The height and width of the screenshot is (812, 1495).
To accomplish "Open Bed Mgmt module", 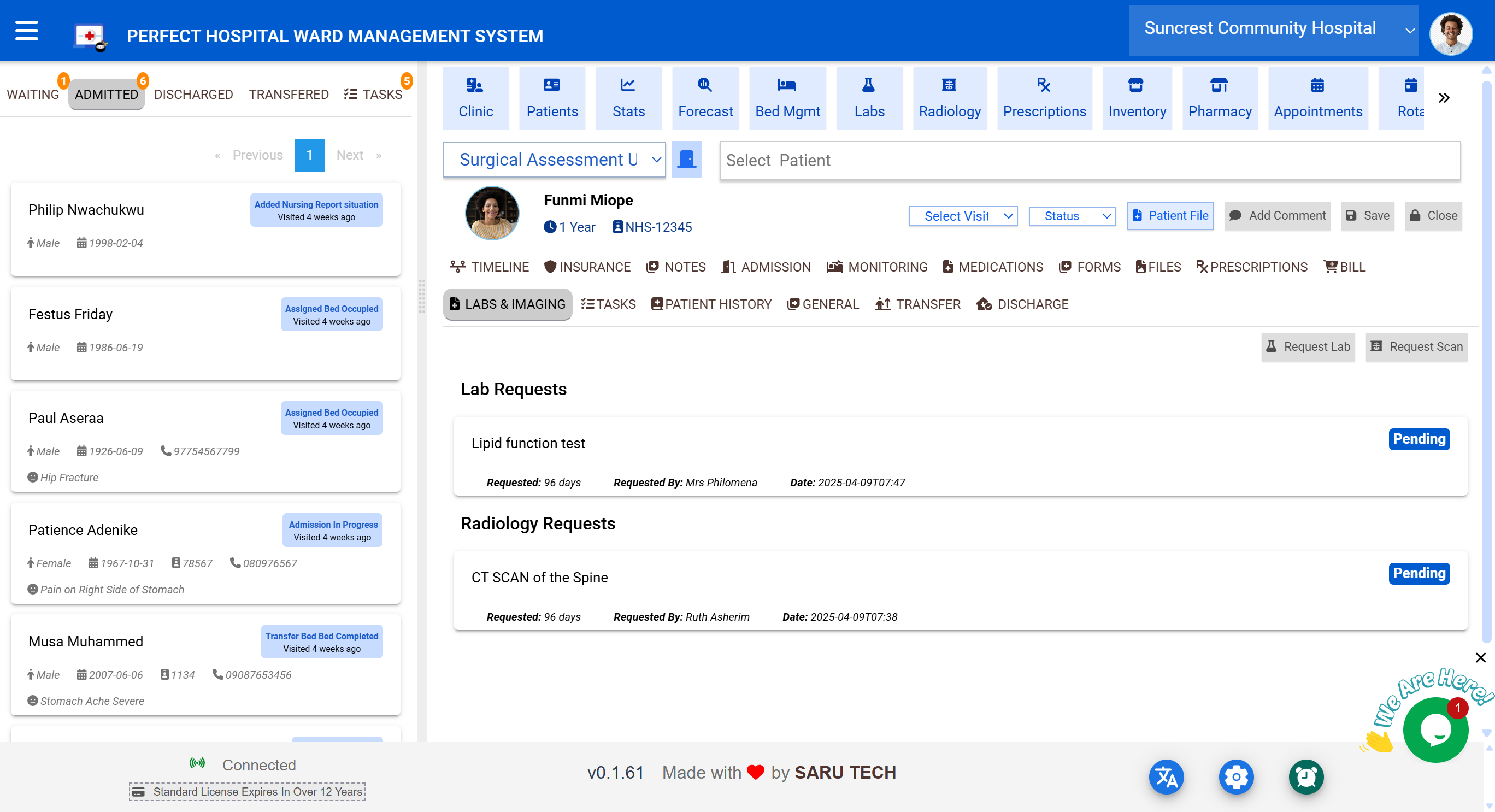I will [x=787, y=98].
